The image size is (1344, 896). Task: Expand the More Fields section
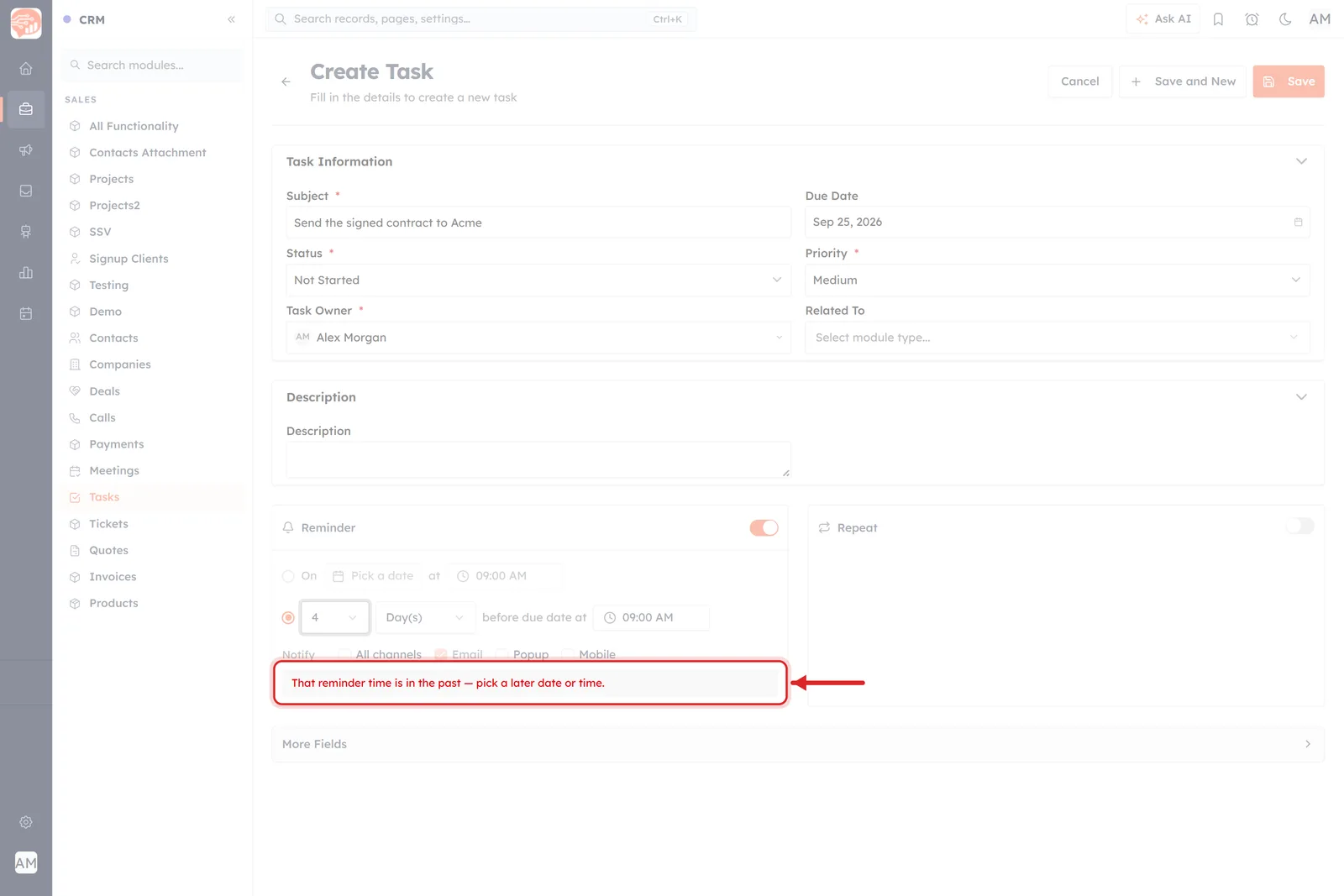(x=798, y=744)
